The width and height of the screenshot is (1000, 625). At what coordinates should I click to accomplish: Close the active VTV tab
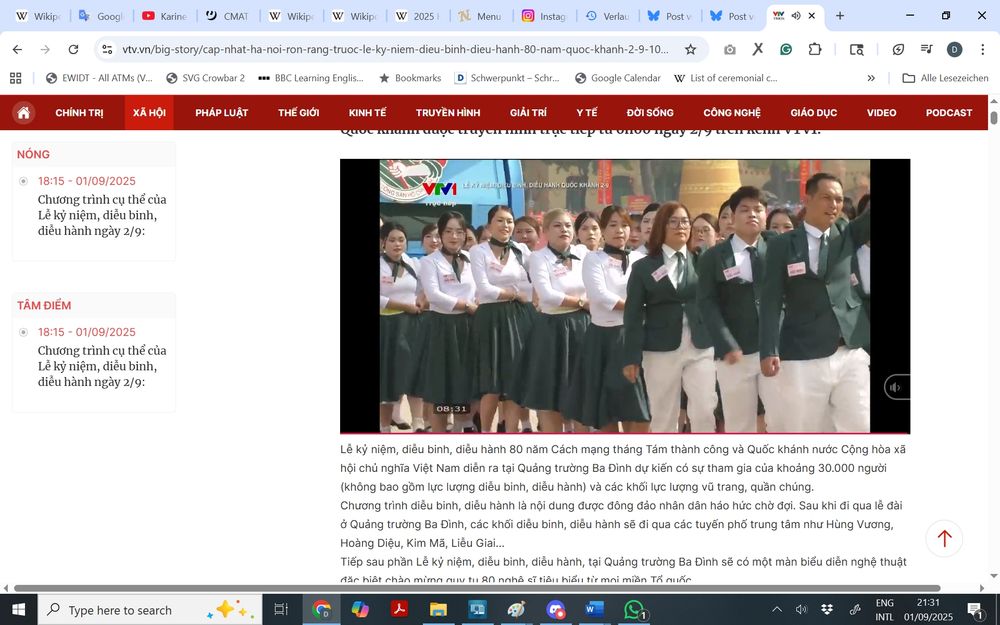click(x=812, y=16)
